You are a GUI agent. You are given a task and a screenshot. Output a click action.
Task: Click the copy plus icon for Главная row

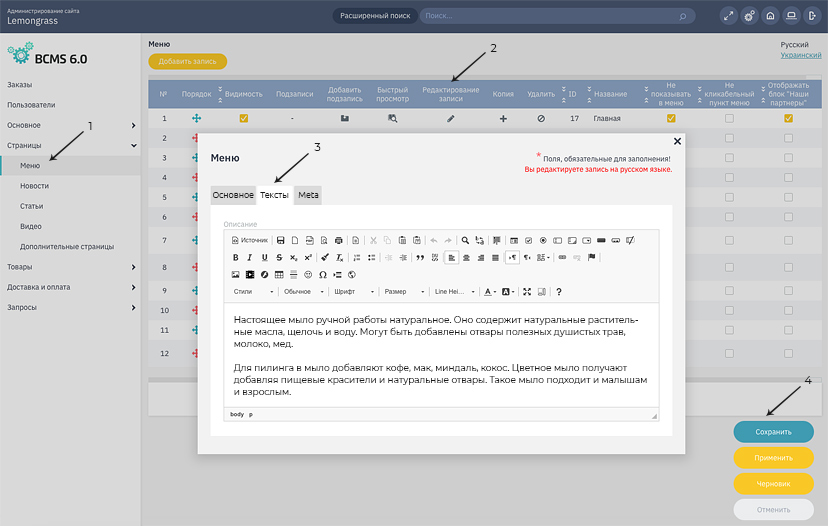pyautogui.click(x=503, y=119)
